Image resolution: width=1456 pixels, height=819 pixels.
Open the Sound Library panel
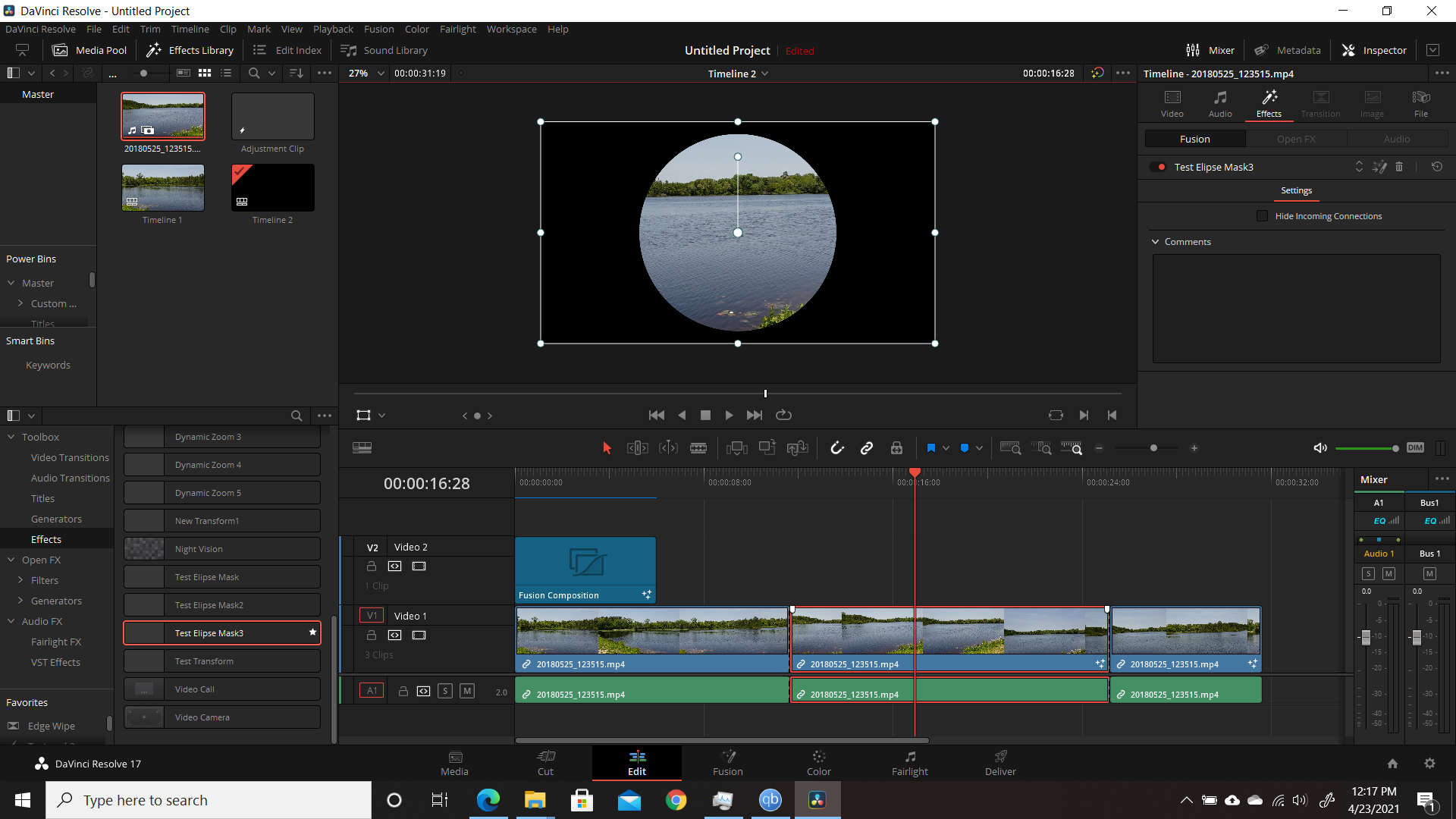[384, 50]
